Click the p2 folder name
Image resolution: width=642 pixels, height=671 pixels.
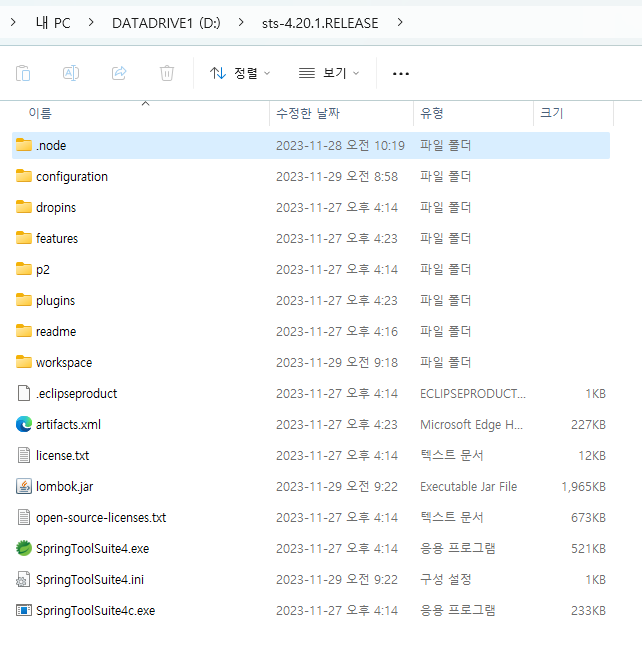pos(43,270)
